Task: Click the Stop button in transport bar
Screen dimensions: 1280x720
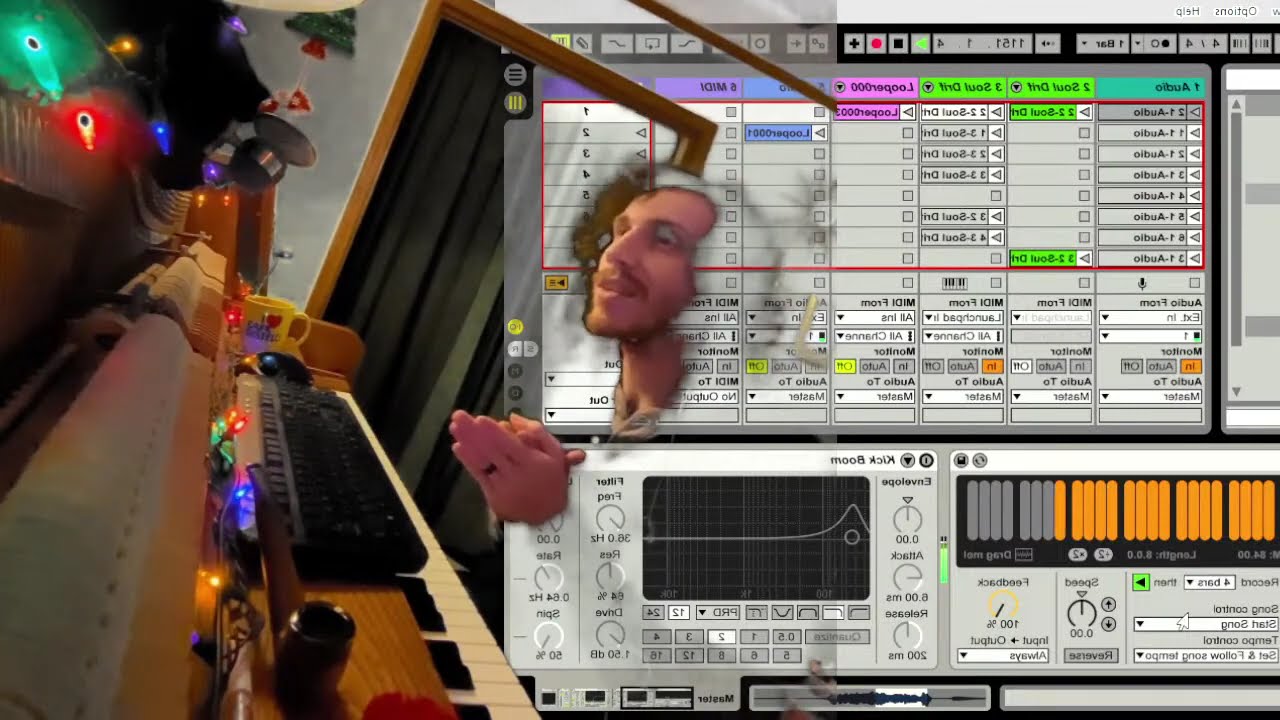Action: click(x=898, y=43)
